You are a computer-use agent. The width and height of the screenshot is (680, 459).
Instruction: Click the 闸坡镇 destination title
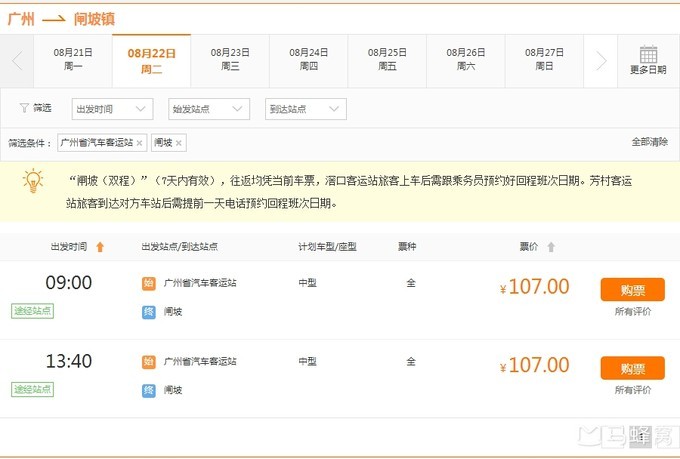pos(94,19)
